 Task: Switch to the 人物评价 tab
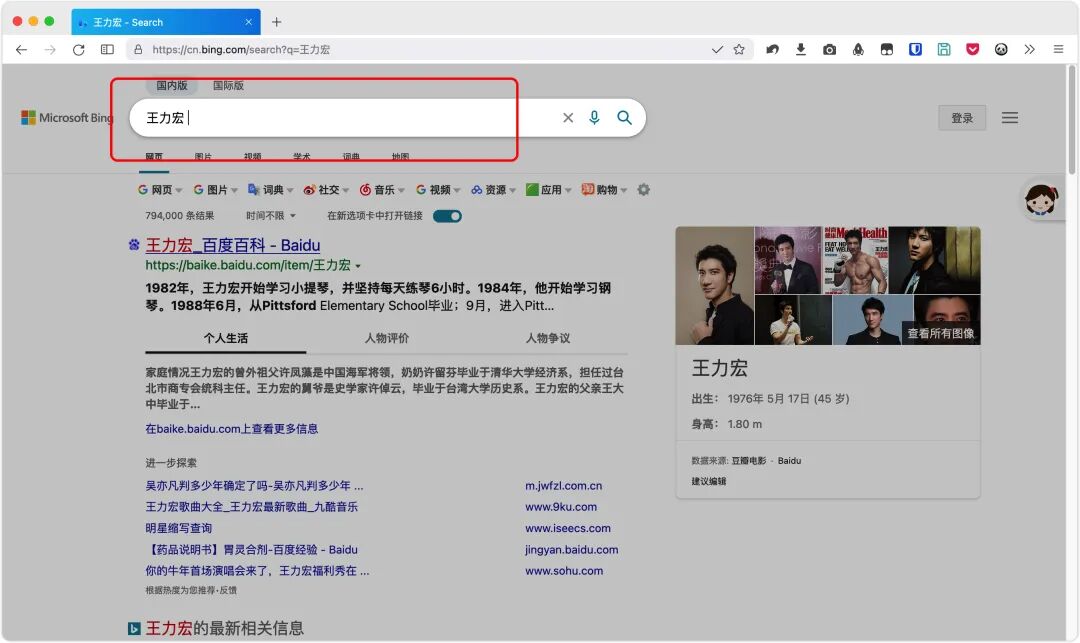click(x=386, y=338)
